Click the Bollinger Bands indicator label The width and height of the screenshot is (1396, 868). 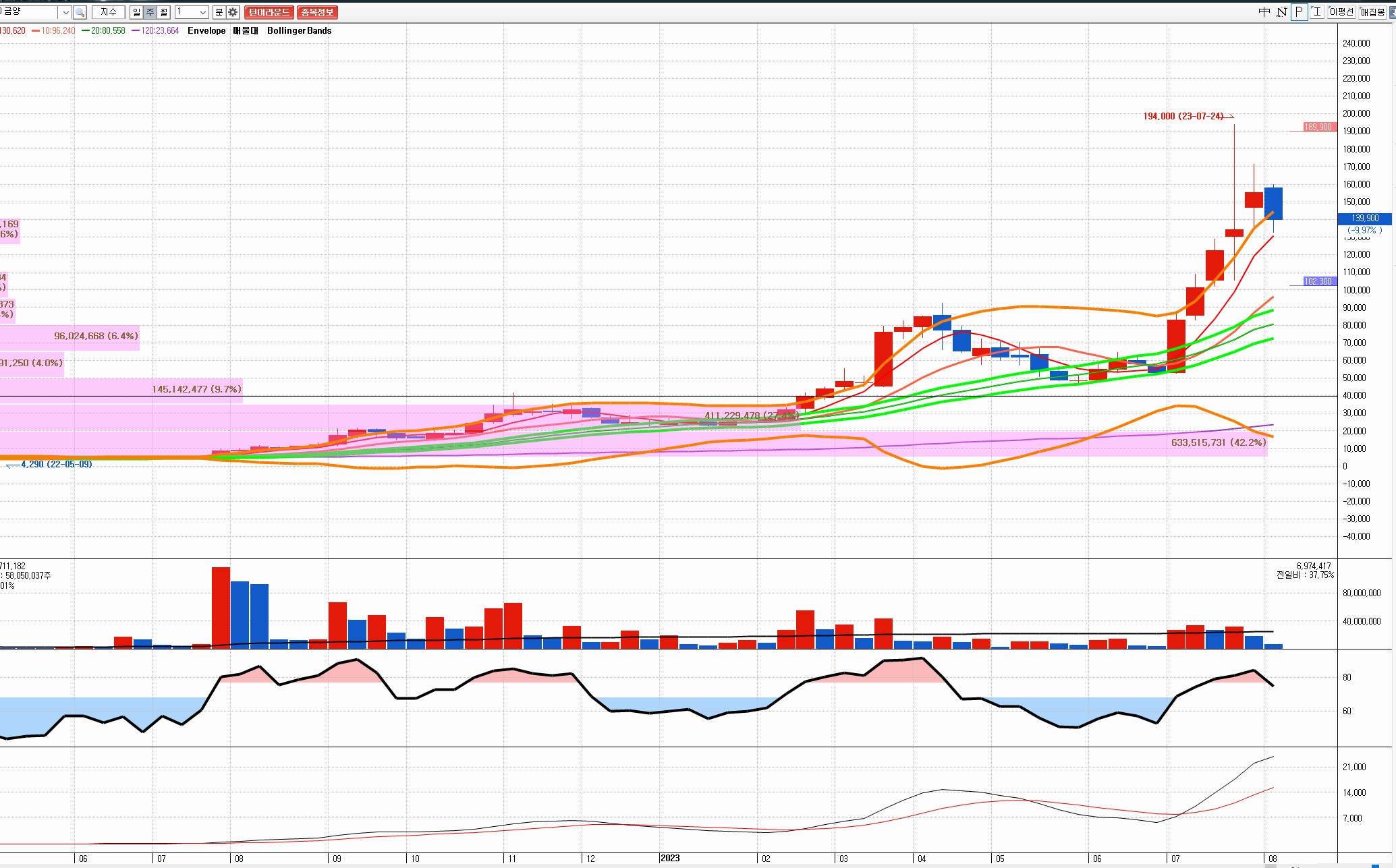(299, 30)
